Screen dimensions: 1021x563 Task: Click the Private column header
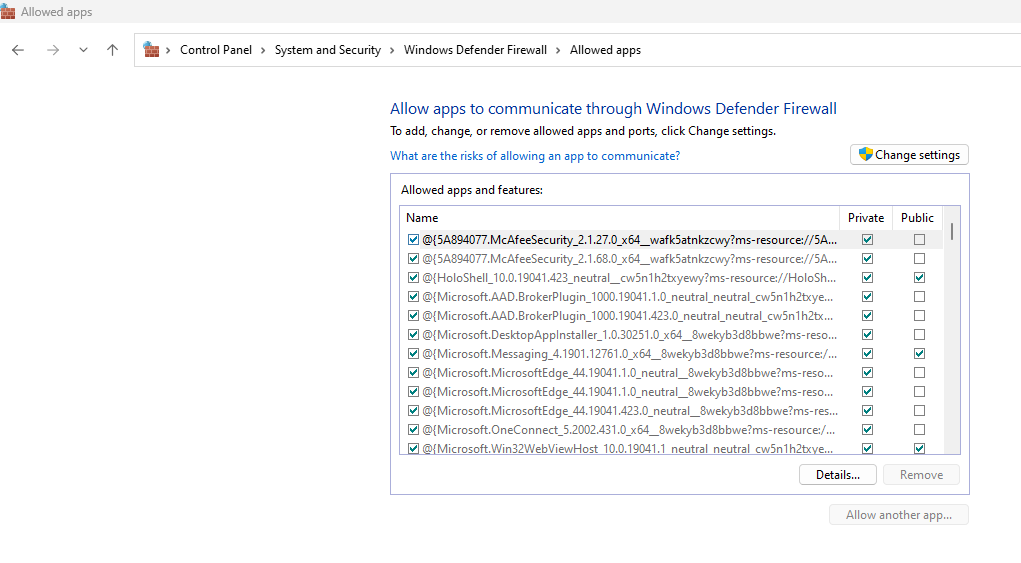865,218
